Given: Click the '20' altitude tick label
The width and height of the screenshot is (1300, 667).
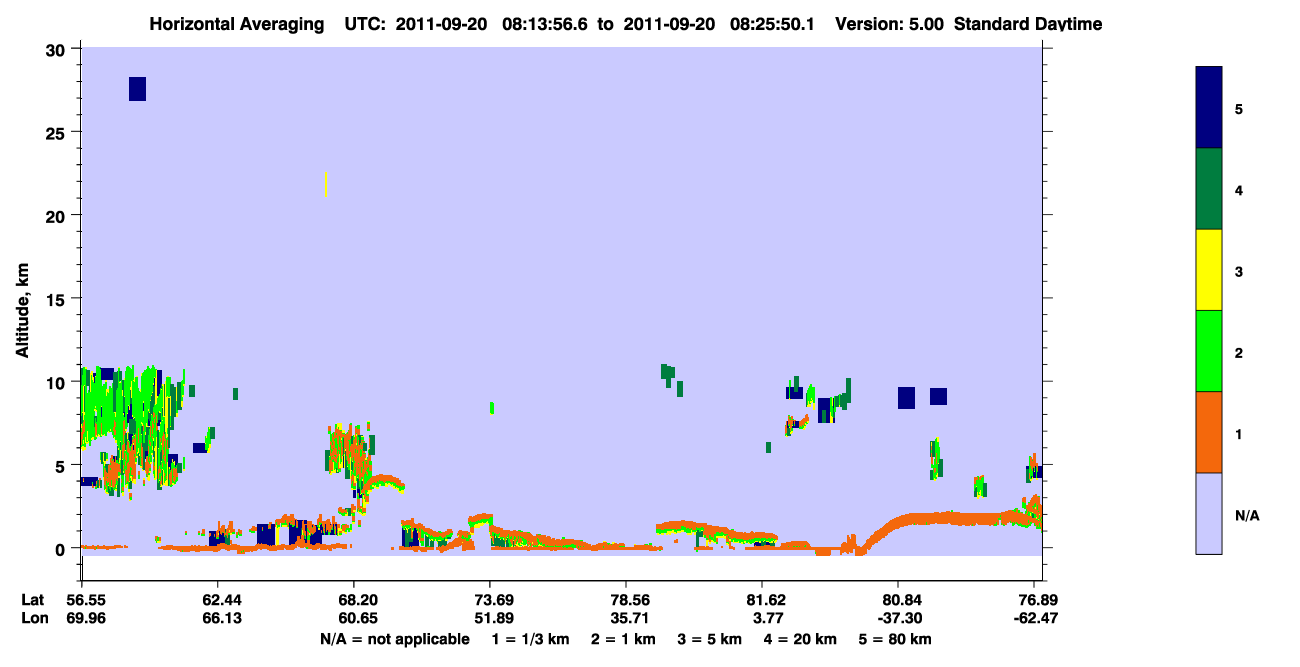Looking at the screenshot, I should (57, 215).
